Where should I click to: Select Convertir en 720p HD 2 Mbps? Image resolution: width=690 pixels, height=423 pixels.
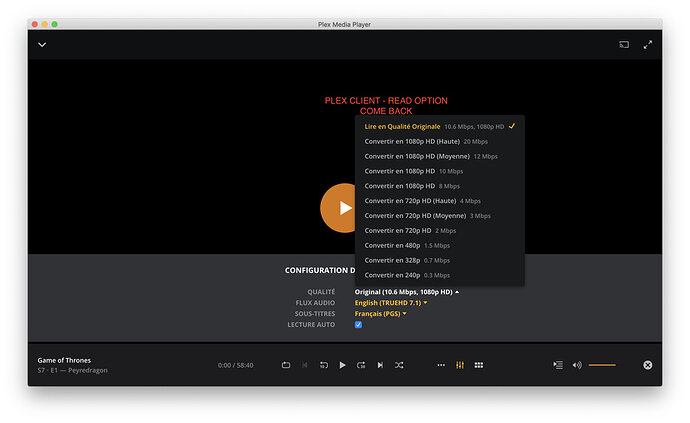[x=440, y=231]
